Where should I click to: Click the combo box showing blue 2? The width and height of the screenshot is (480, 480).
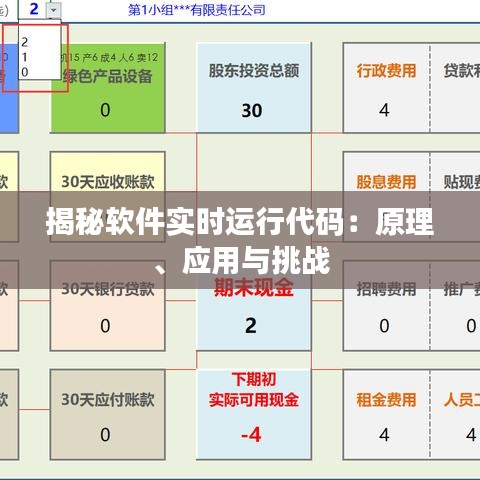click(40, 9)
